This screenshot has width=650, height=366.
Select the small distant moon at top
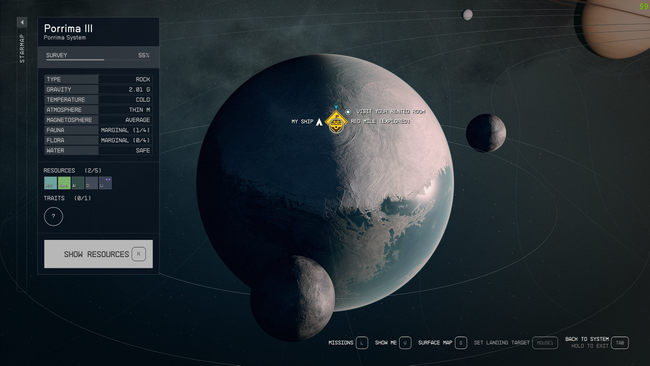[x=468, y=15]
